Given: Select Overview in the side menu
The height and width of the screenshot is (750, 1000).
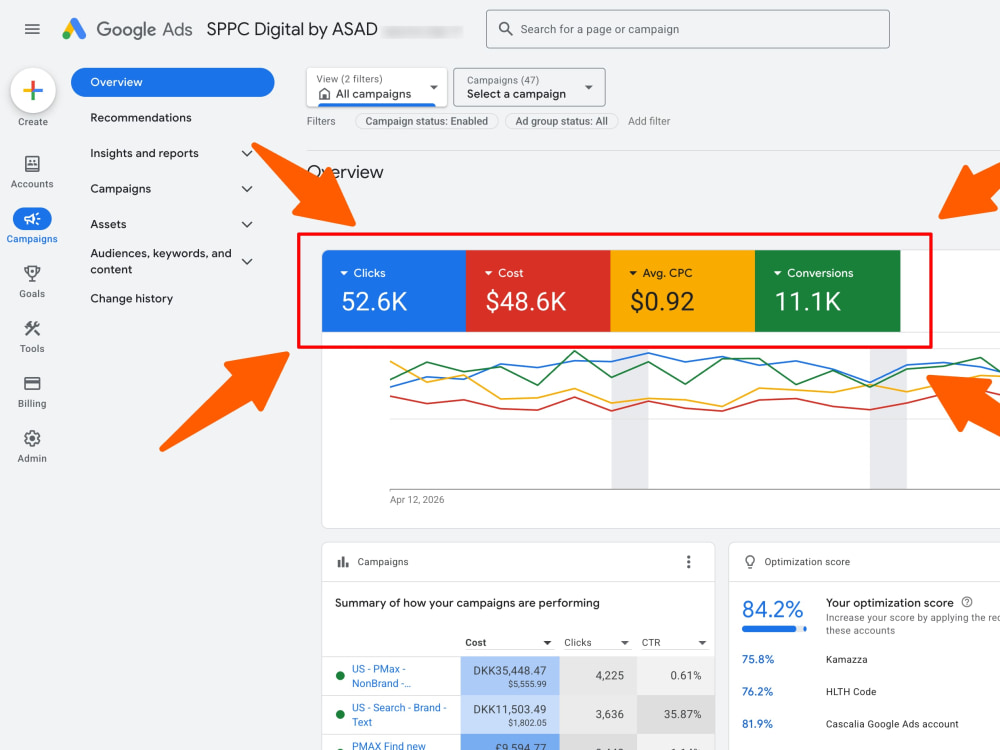Looking at the screenshot, I should [x=172, y=82].
